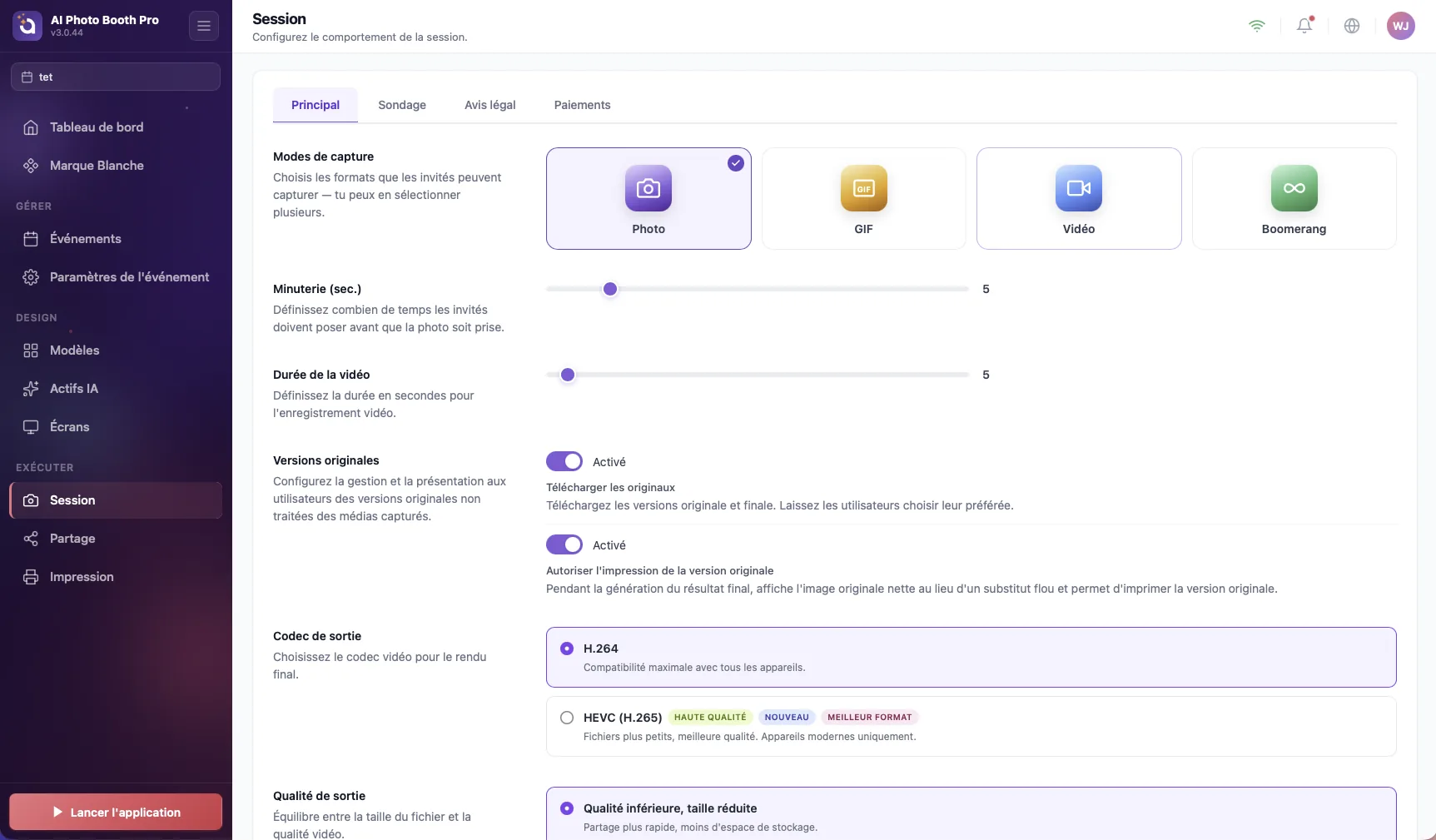
Task: Open Tableau de bord home icon
Action: pos(31,127)
